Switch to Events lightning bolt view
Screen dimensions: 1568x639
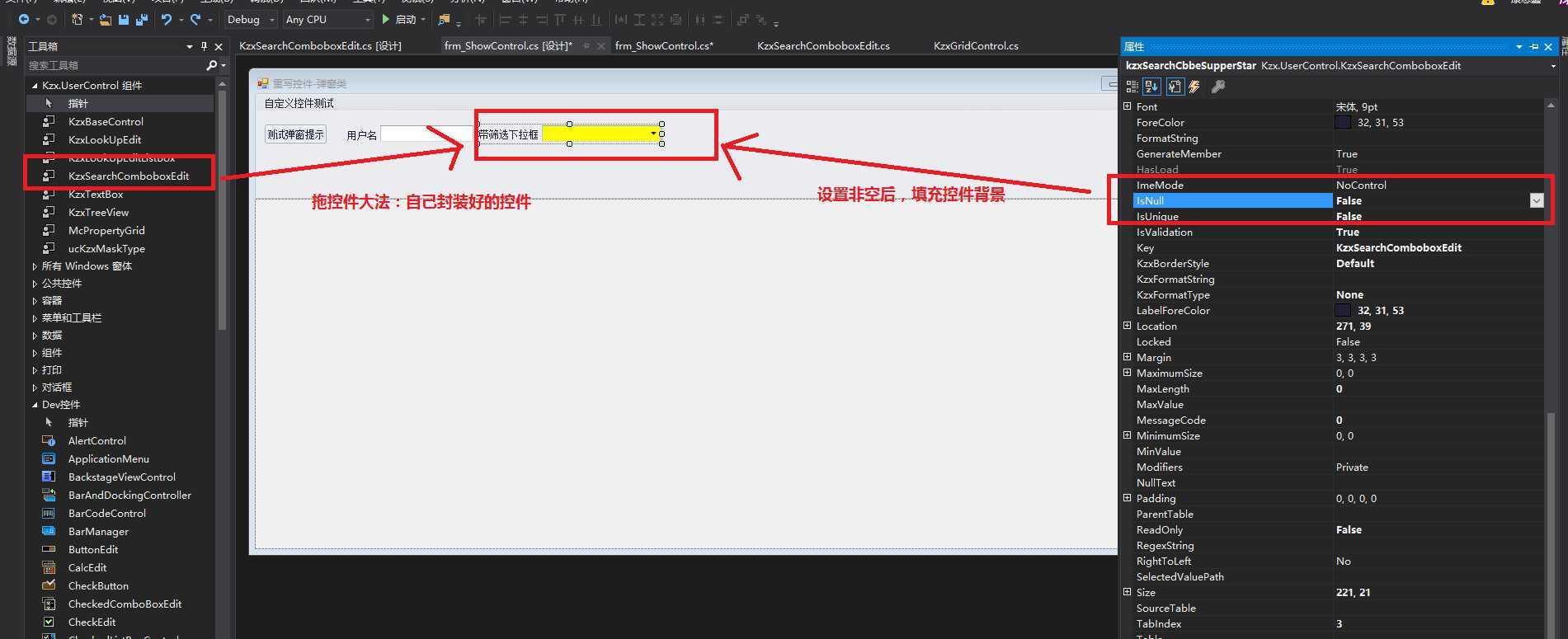tap(1194, 87)
